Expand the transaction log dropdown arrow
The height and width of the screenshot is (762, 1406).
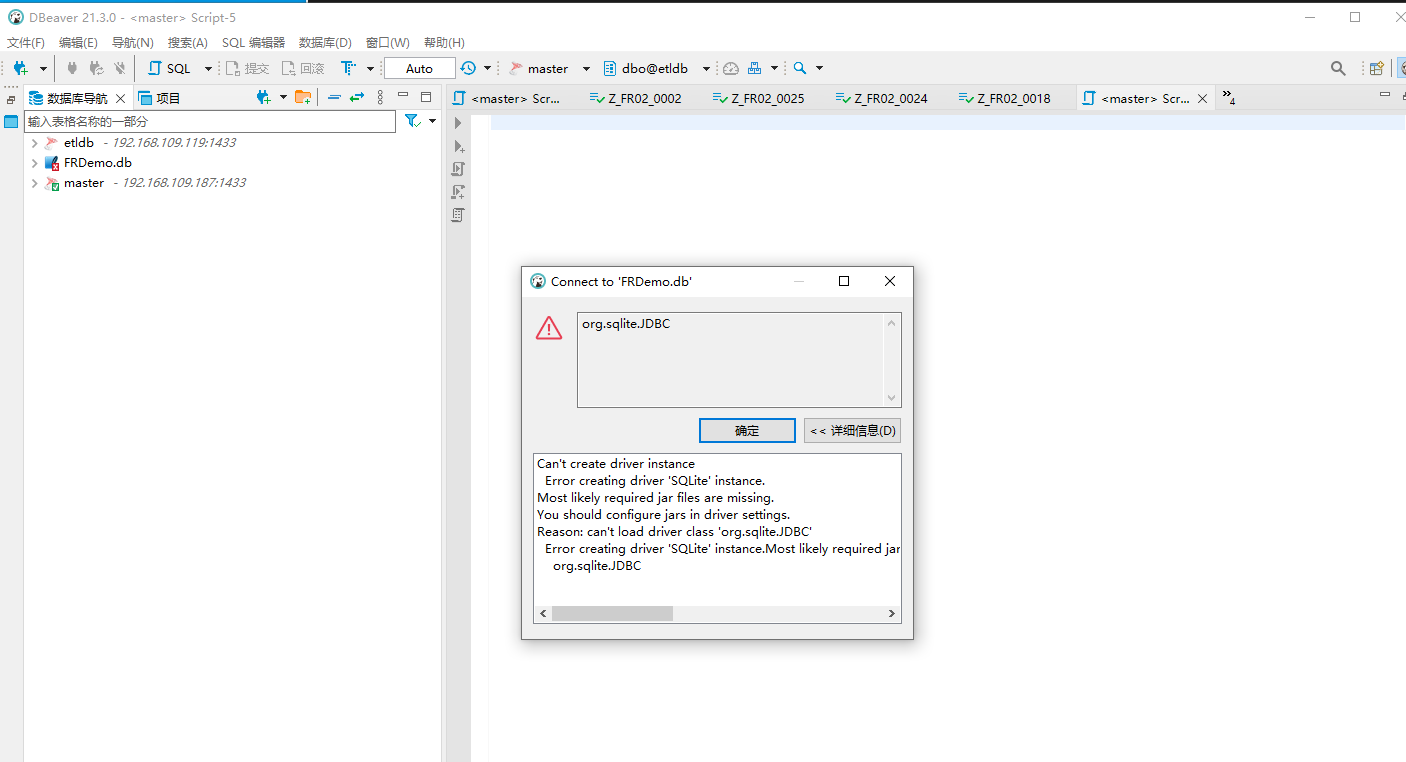[488, 69]
